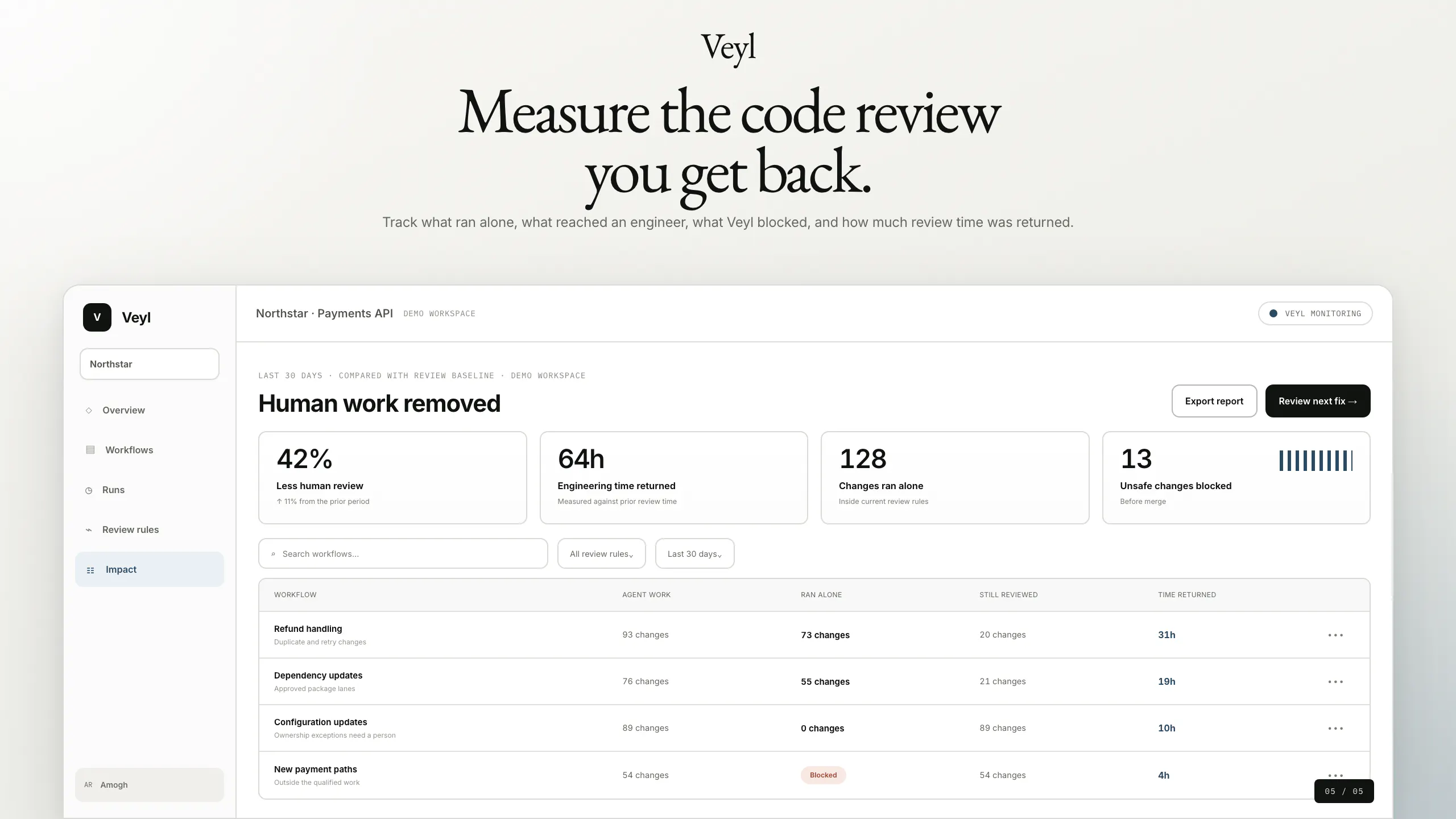
Task: Click the 128 Changes ran alone card
Action: [955, 478]
